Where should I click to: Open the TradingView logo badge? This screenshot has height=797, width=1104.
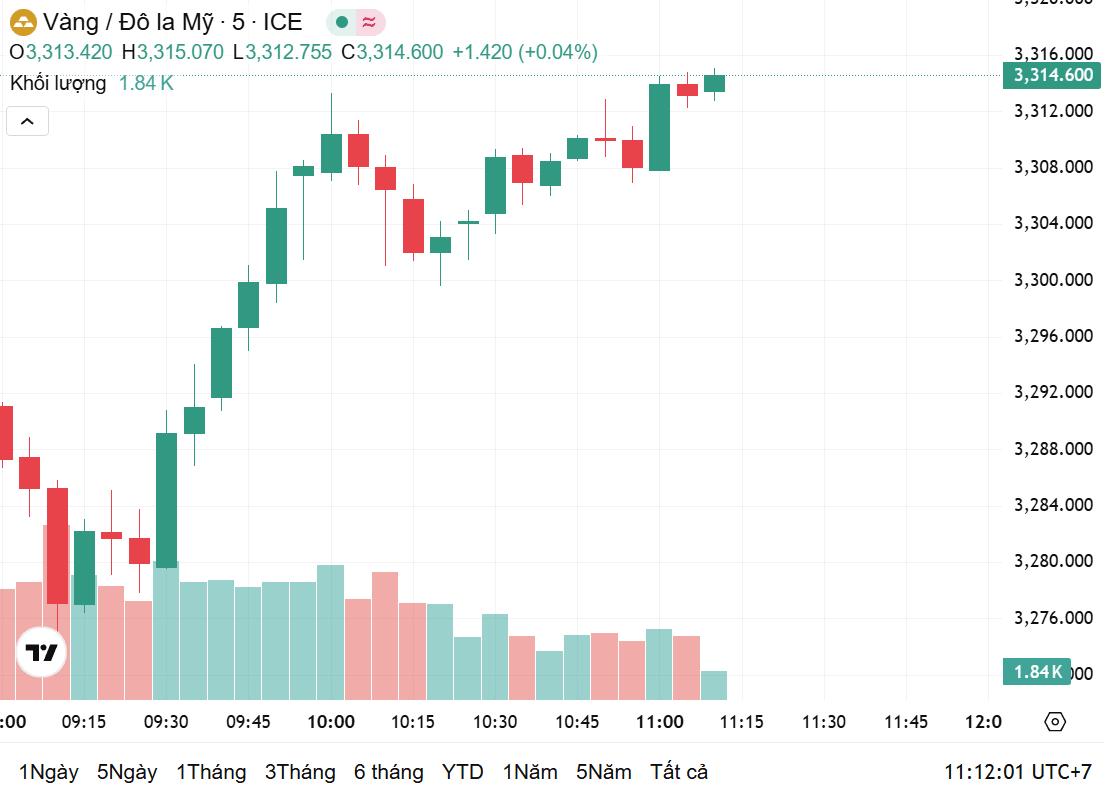(42, 652)
